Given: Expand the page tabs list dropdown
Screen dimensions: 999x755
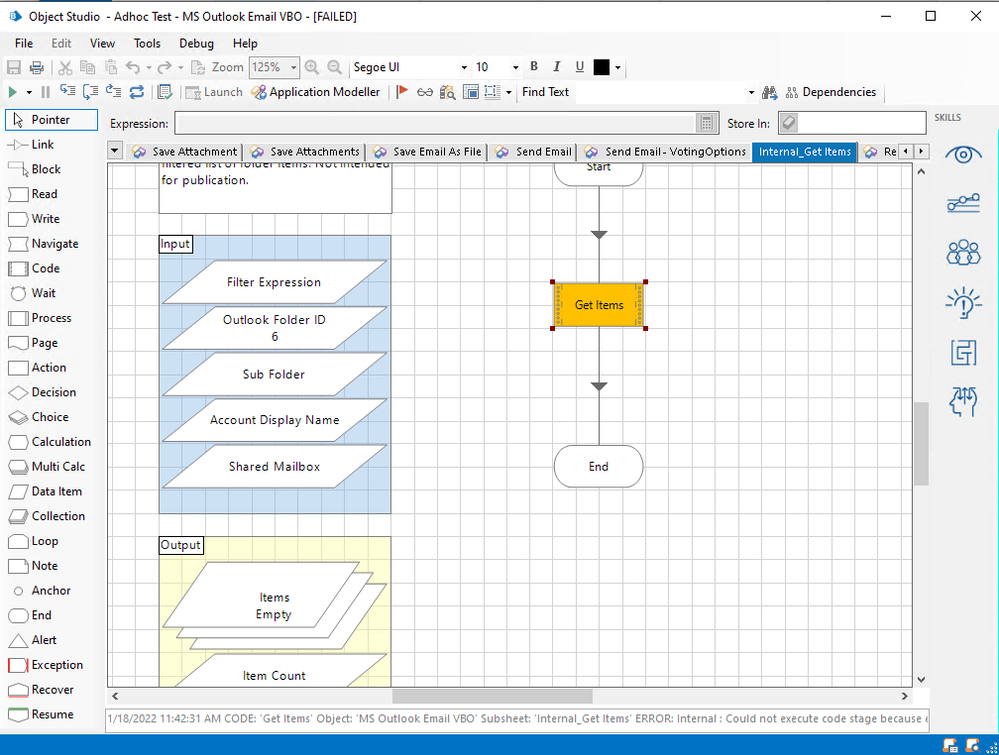Looking at the screenshot, I should [x=114, y=151].
